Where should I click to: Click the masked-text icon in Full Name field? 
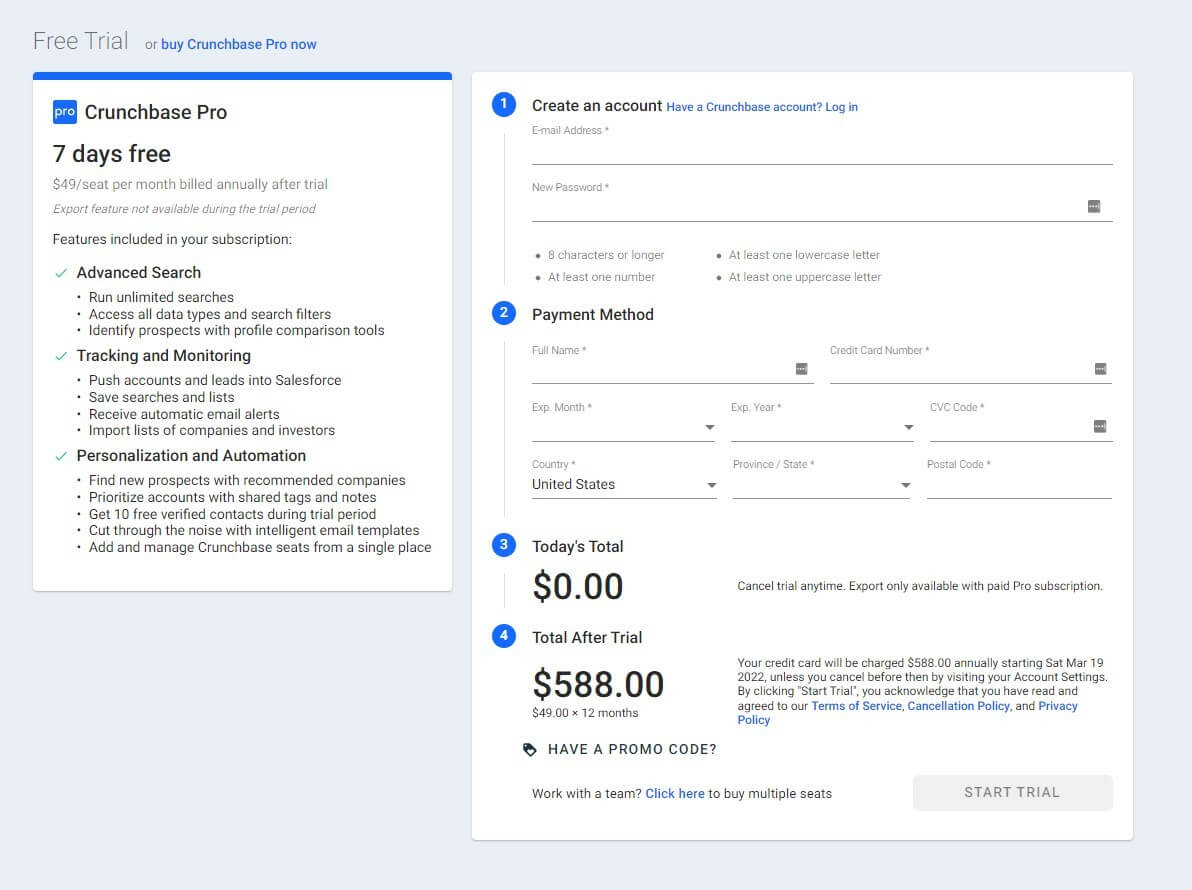(x=801, y=368)
